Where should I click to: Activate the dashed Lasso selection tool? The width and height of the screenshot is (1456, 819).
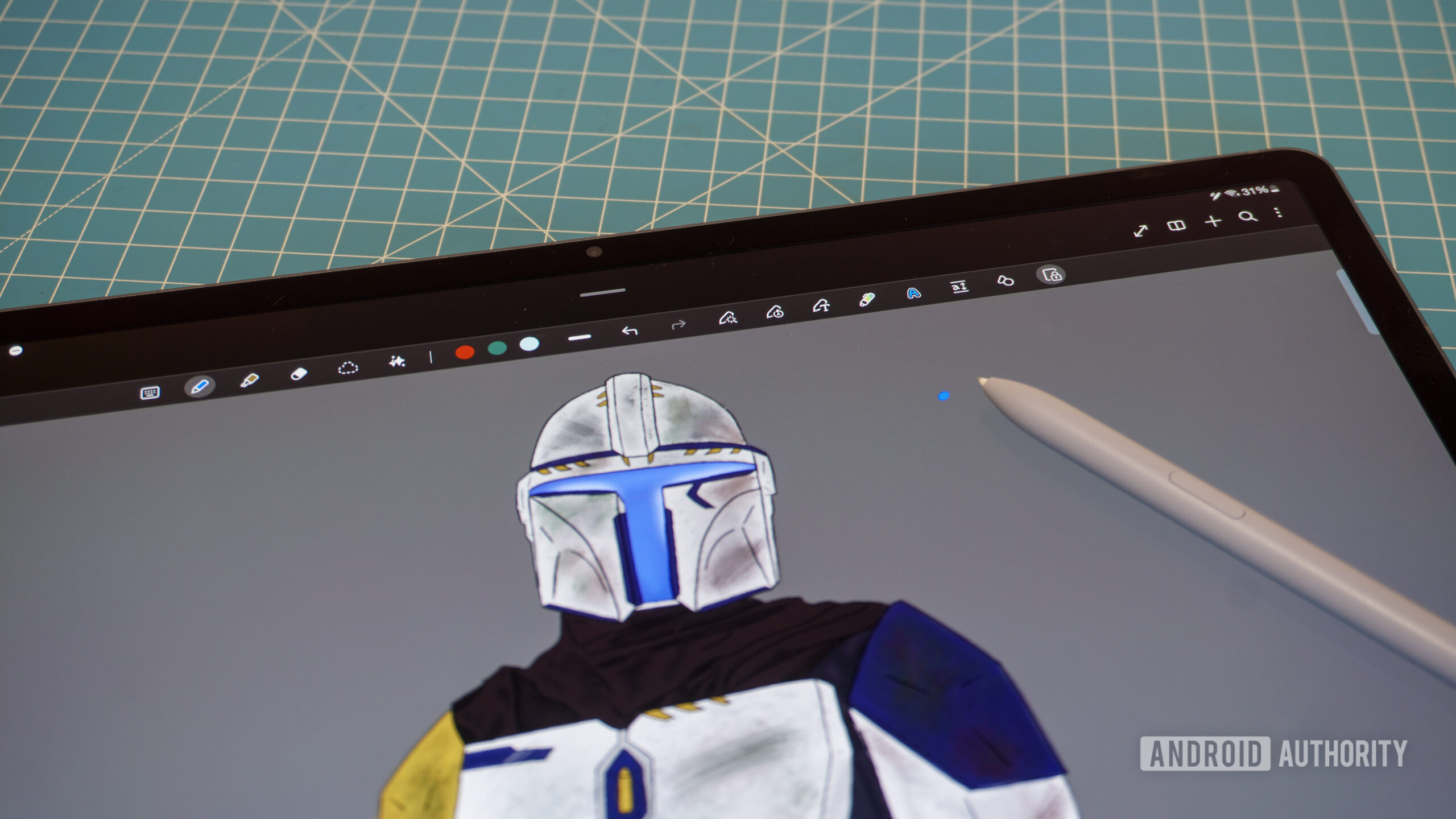pyautogui.click(x=348, y=368)
